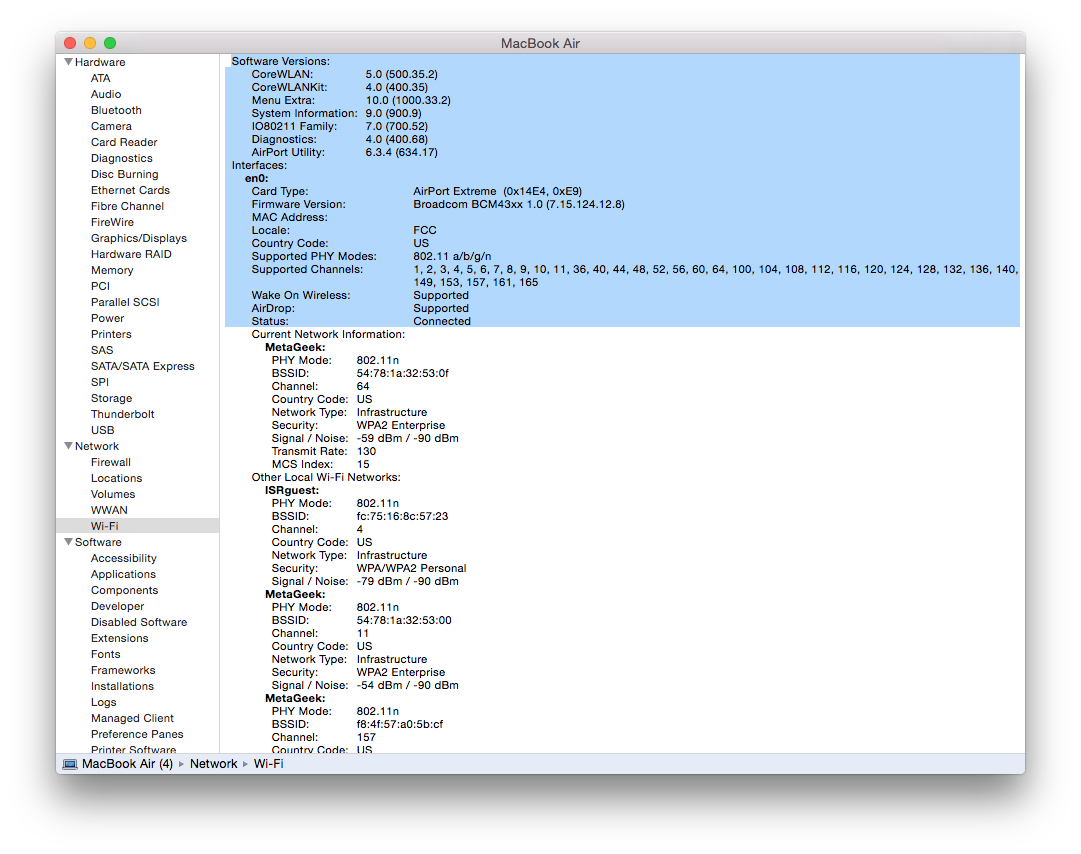Screen dimensions: 1081x854
Task: Select Power in Hardware list
Action: 108,318
